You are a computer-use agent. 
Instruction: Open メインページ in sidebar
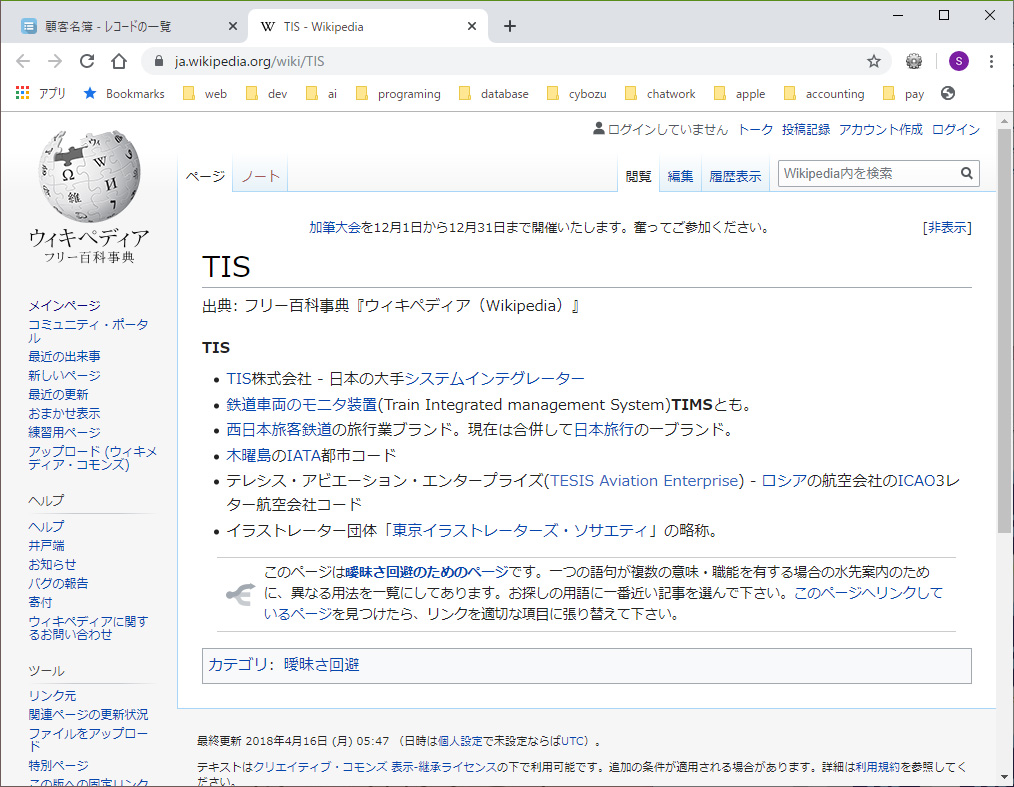point(65,306)
